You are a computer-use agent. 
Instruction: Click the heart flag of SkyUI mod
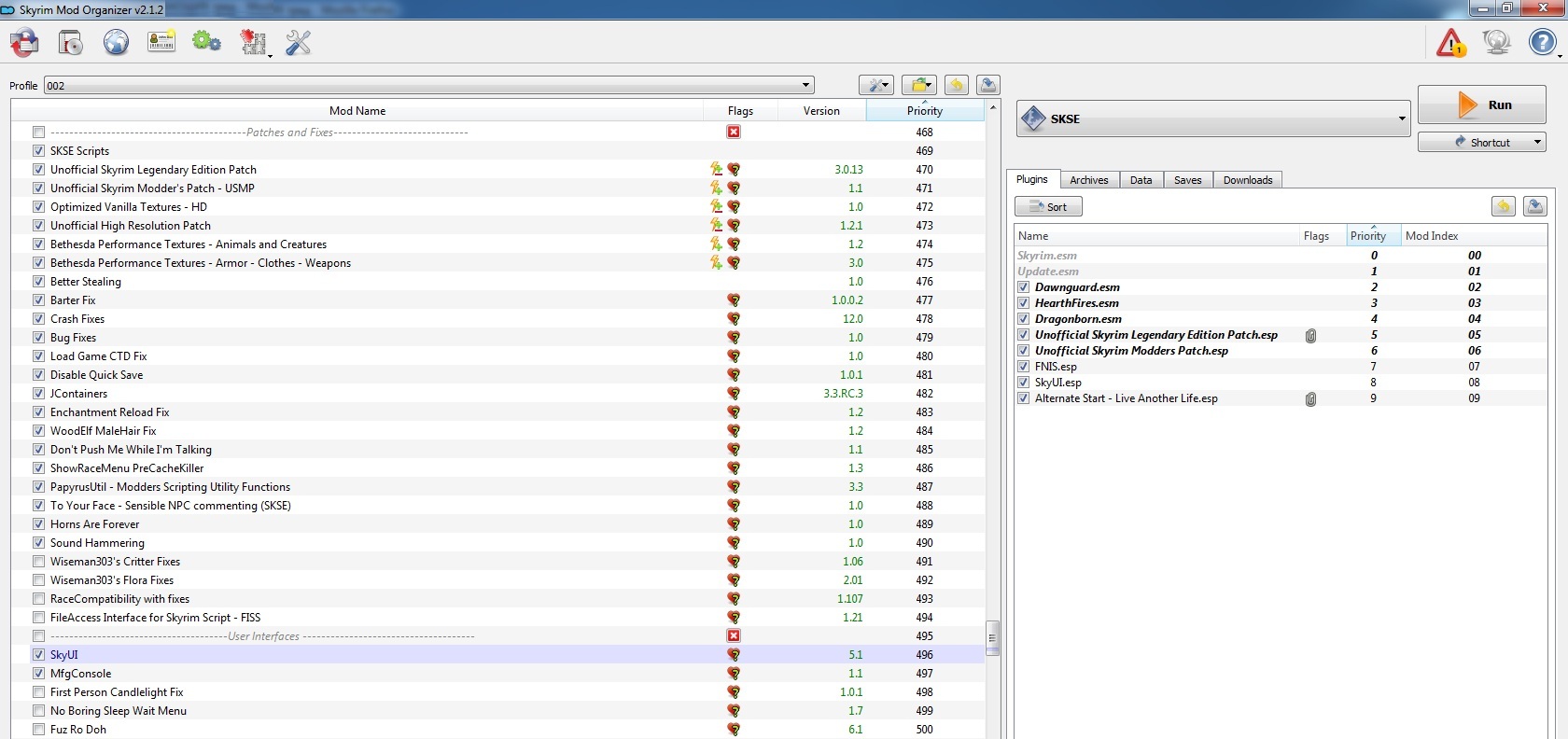click(734, 655)
